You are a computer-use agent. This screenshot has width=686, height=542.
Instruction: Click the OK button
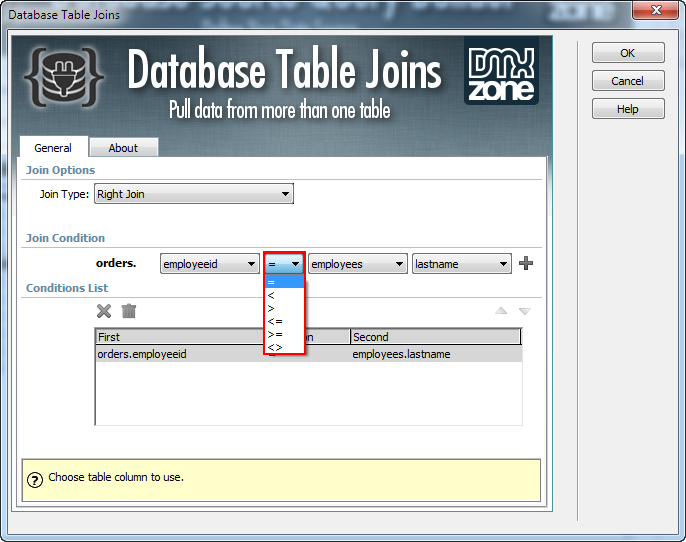click(628, 53)
